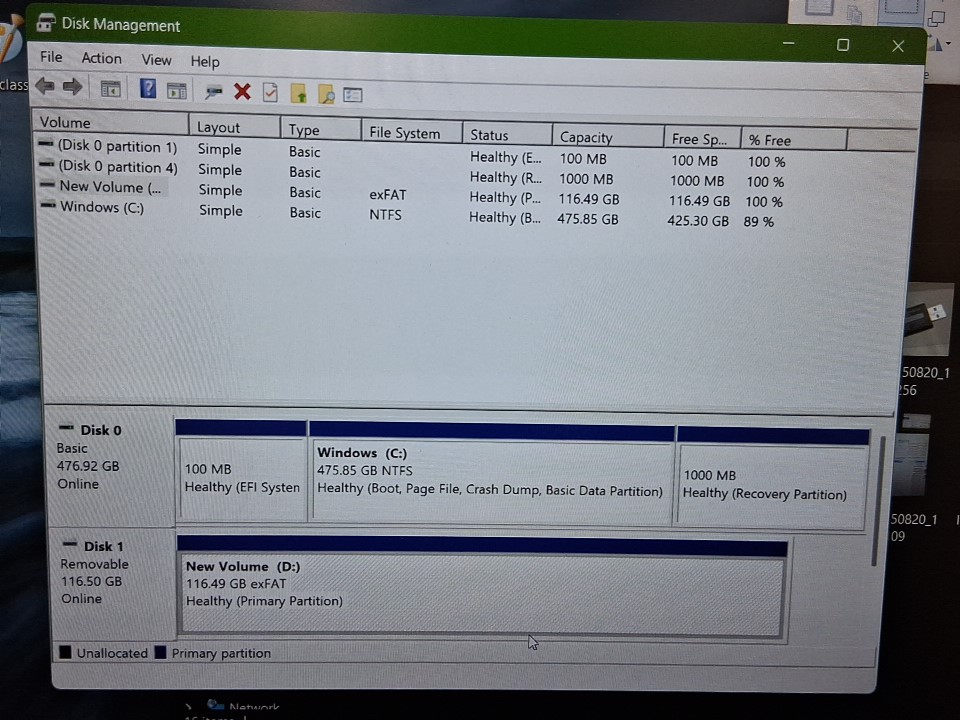Click the 425.30 GB free space cell
Screen dimensions: 960x720
pos(698,221)
